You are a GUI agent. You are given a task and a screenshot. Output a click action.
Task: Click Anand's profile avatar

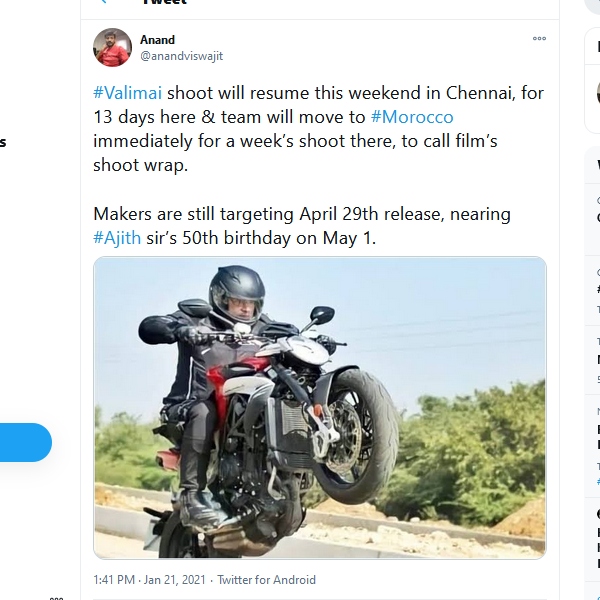tap(112, 47)
